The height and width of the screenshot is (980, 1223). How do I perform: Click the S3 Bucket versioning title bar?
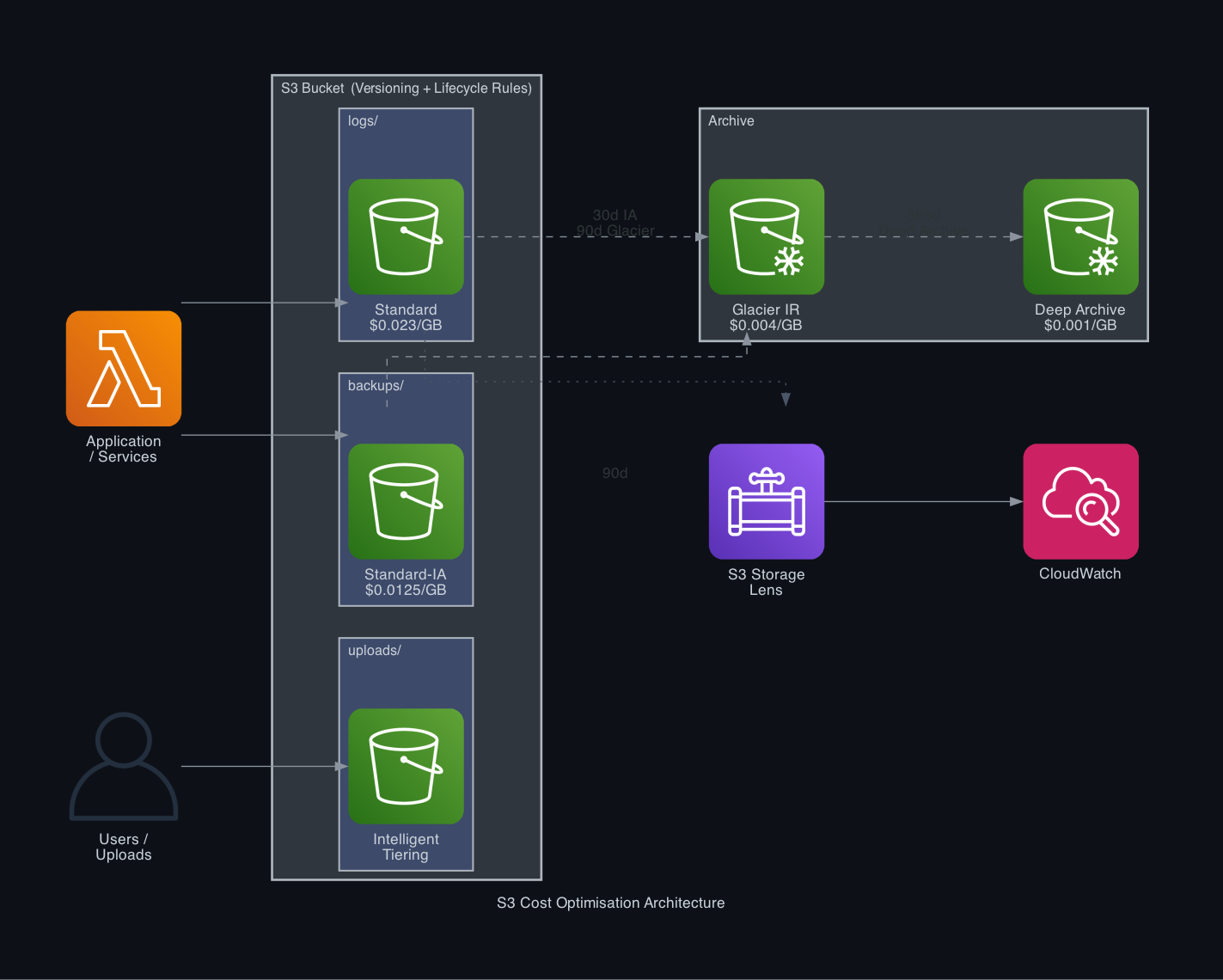pyautogui.click(x=406, y=88)
